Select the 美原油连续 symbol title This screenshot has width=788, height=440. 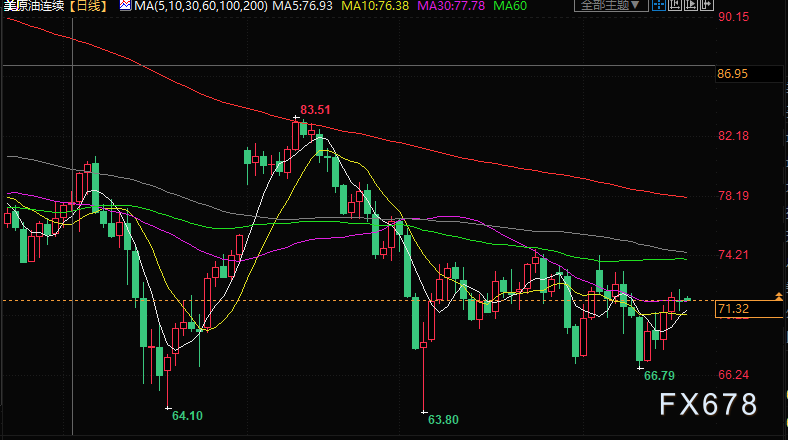(x=34, y=6)
